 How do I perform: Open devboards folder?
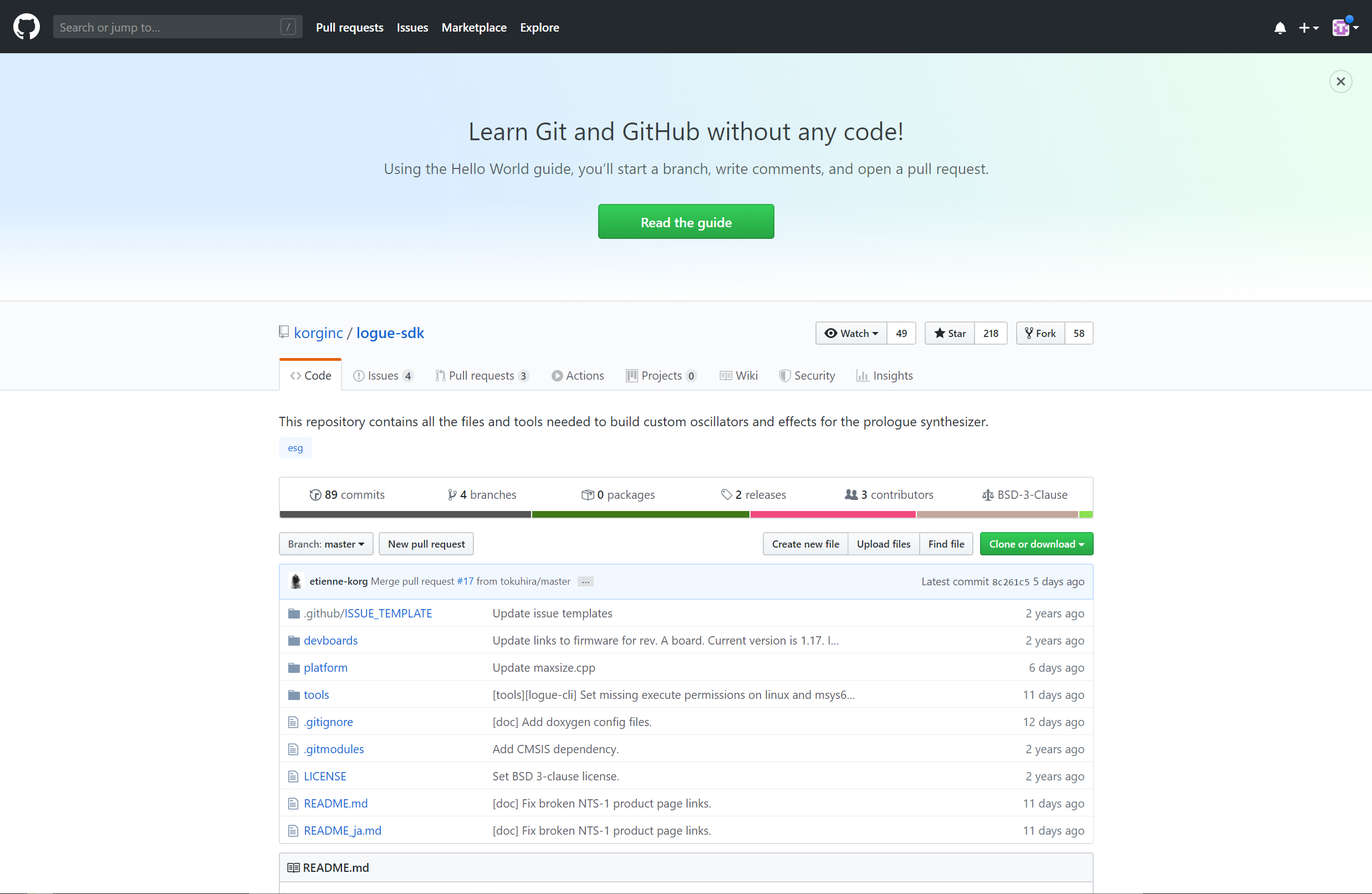tap(331, 640)
